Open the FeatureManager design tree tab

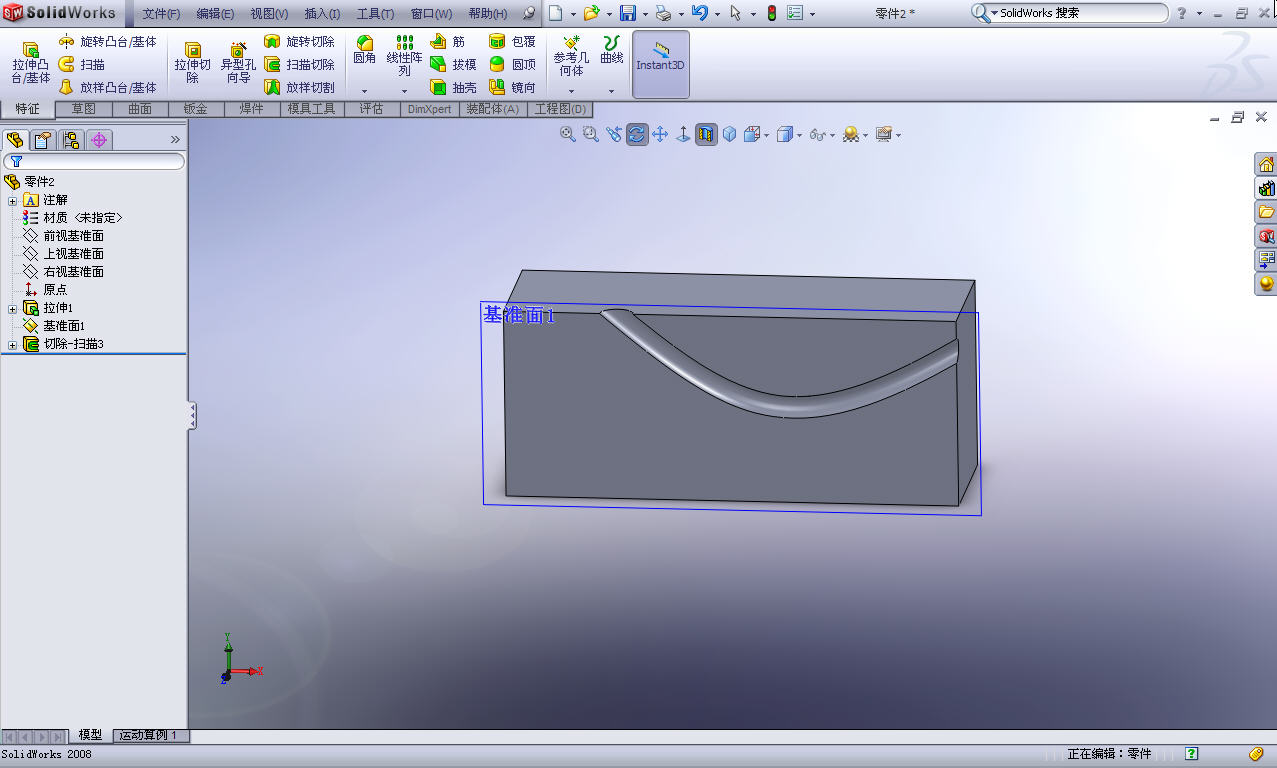point(14,140)
